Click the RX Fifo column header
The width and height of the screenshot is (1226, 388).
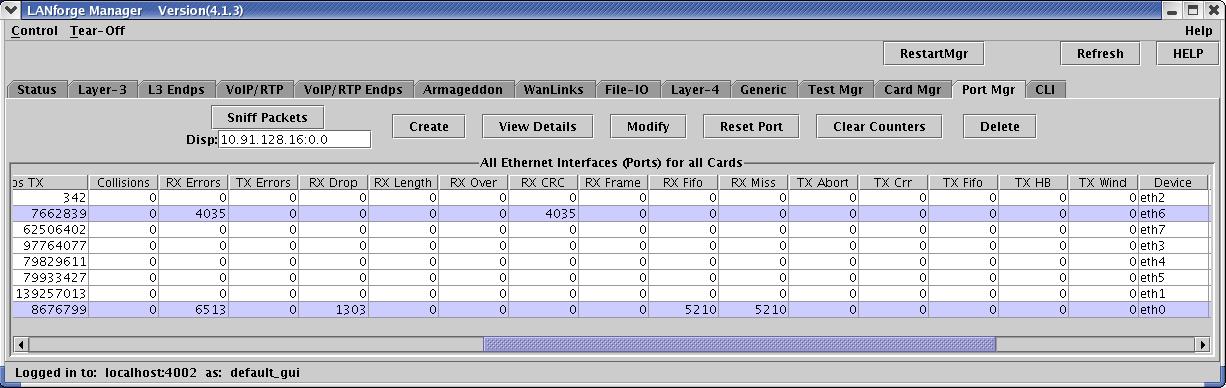coord(683,182)
